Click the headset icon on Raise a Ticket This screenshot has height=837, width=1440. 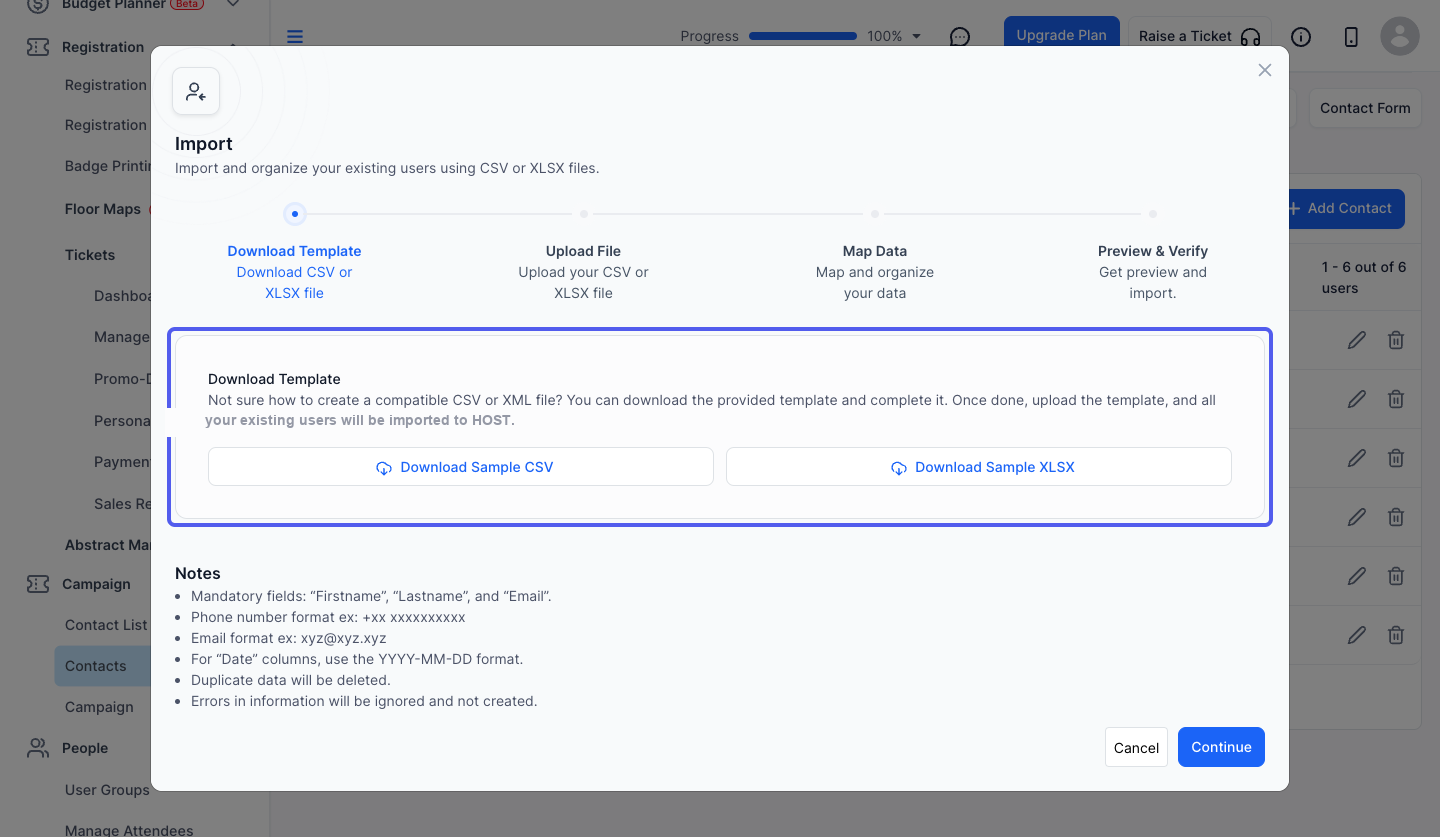(1250, 37)
